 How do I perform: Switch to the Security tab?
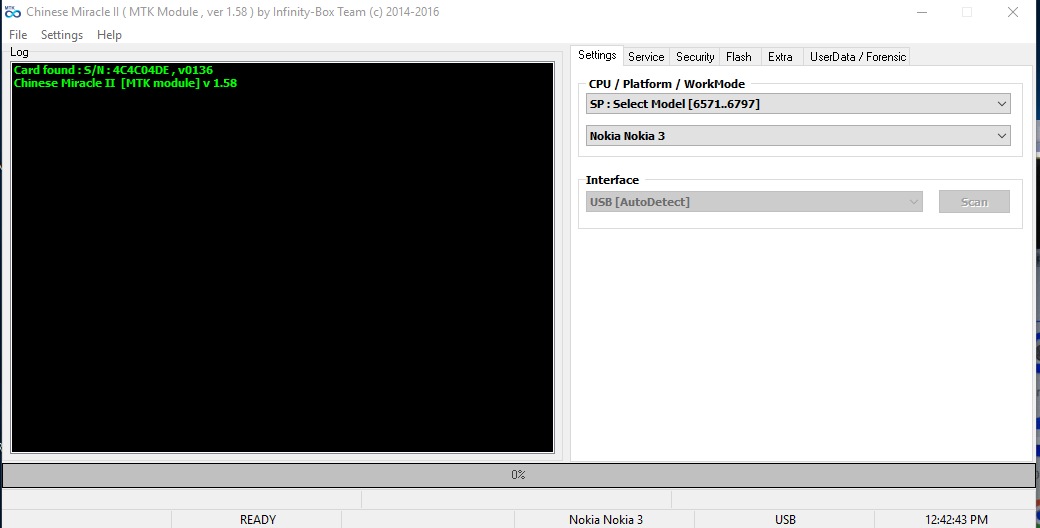[694, 56]
